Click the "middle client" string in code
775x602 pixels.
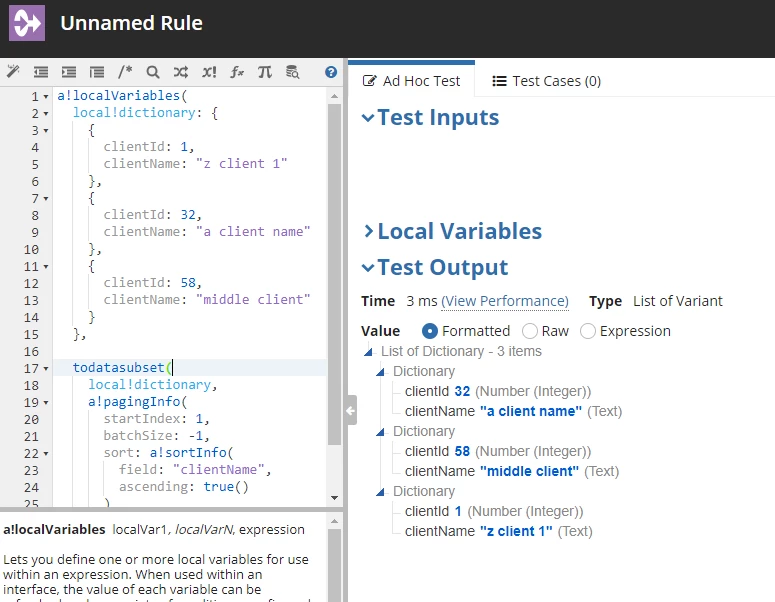point(253,300)
